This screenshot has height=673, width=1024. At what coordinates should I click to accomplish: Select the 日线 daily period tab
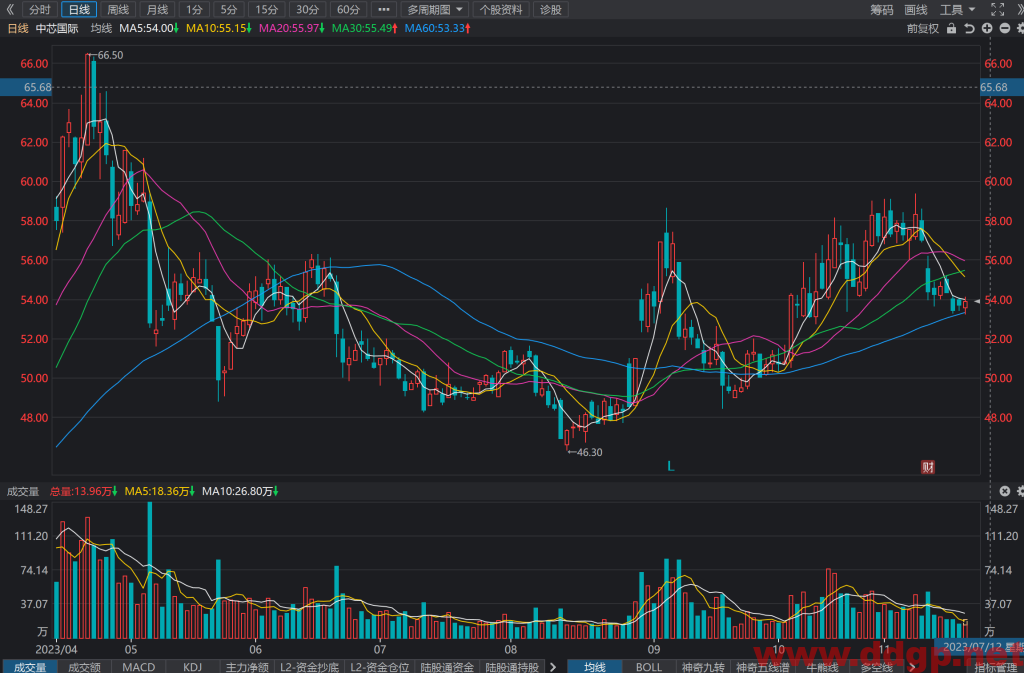(x=79, y=10)
